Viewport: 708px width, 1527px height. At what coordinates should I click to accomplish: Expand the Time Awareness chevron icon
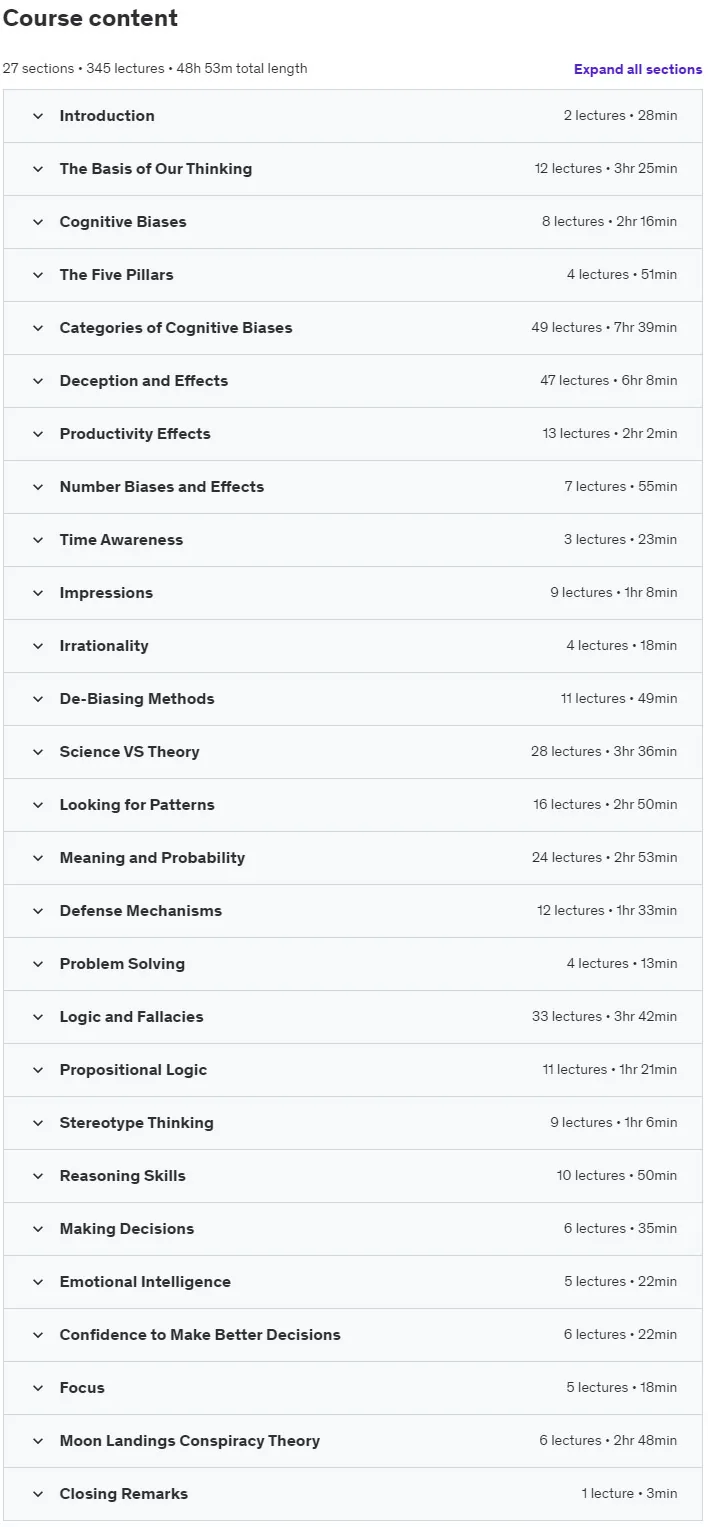pyautogui.click(x=38, y=540)
